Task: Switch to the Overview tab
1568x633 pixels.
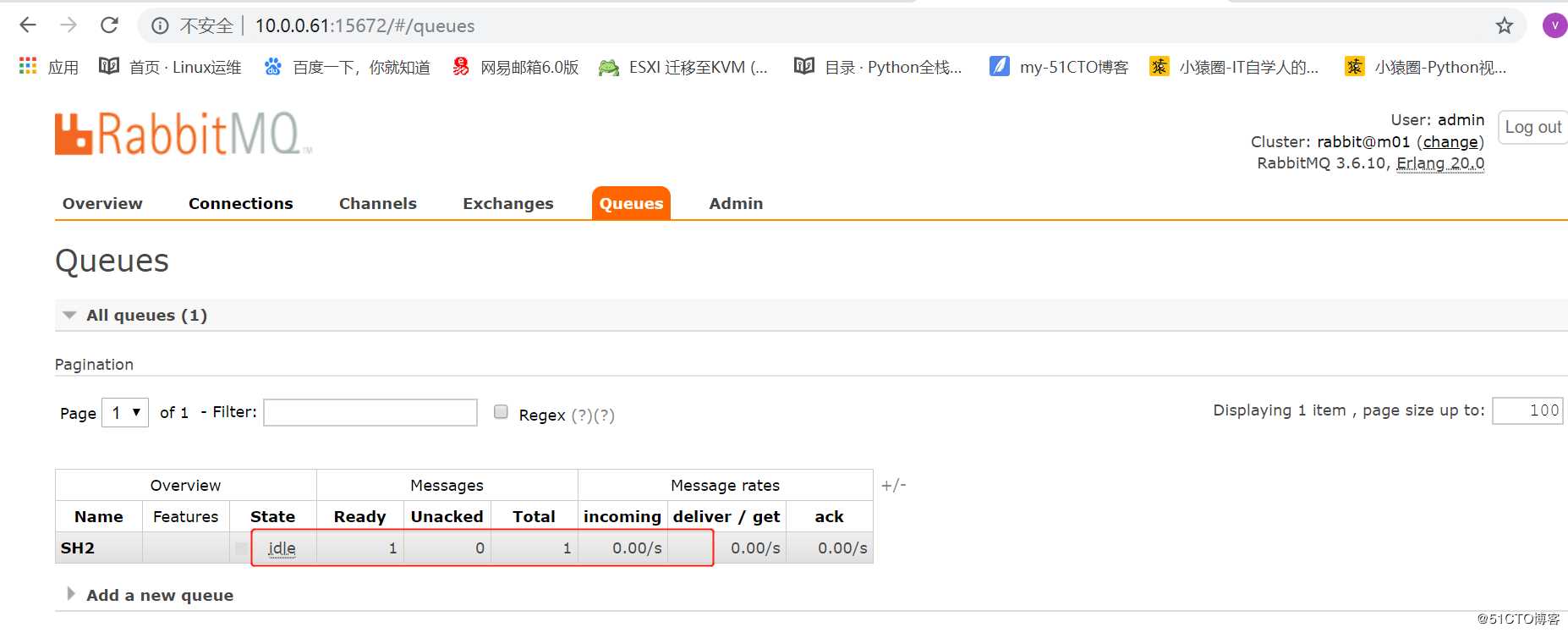Action: 102,203
